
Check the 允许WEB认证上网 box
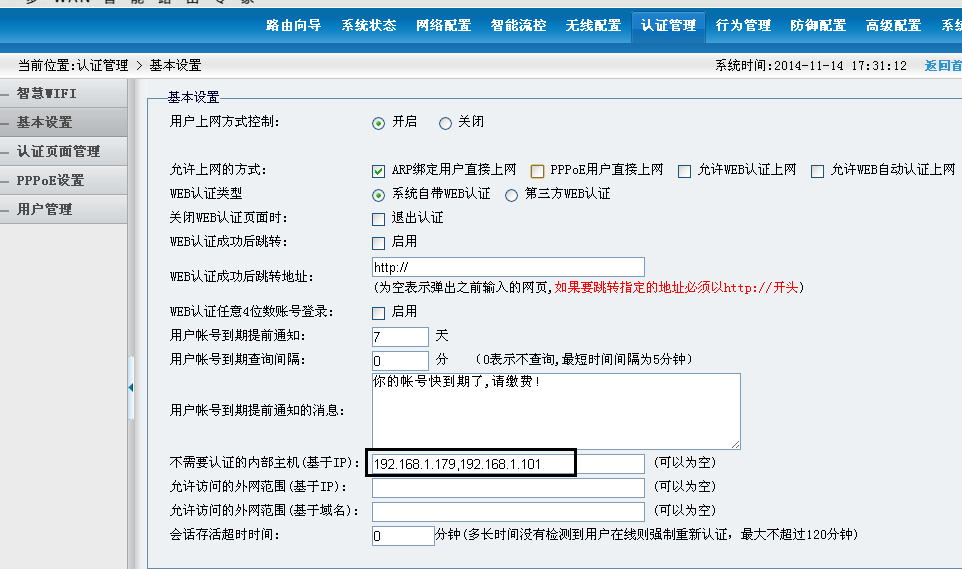(685, 171)
